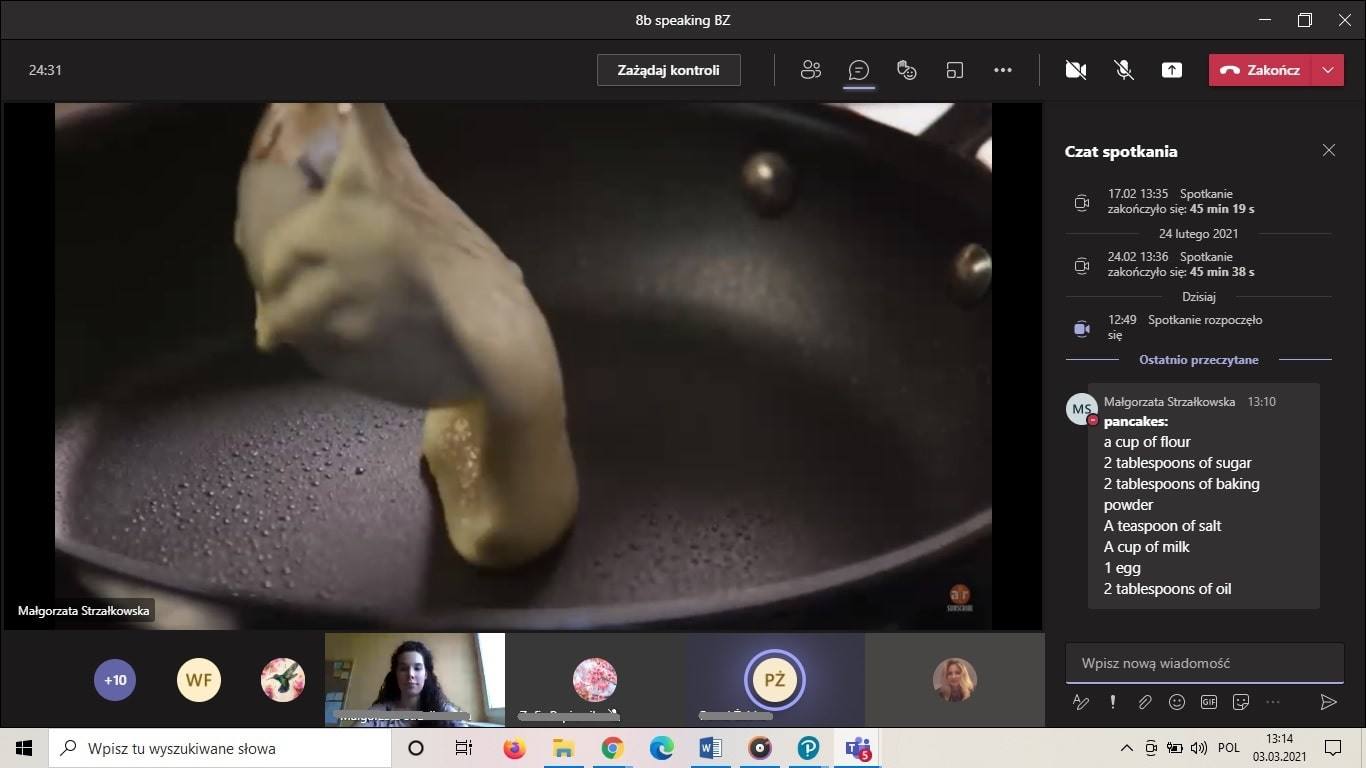1366x768 pixels.
Task: Open the More actions ellipsis menu
Action: tap(1003, 70)
